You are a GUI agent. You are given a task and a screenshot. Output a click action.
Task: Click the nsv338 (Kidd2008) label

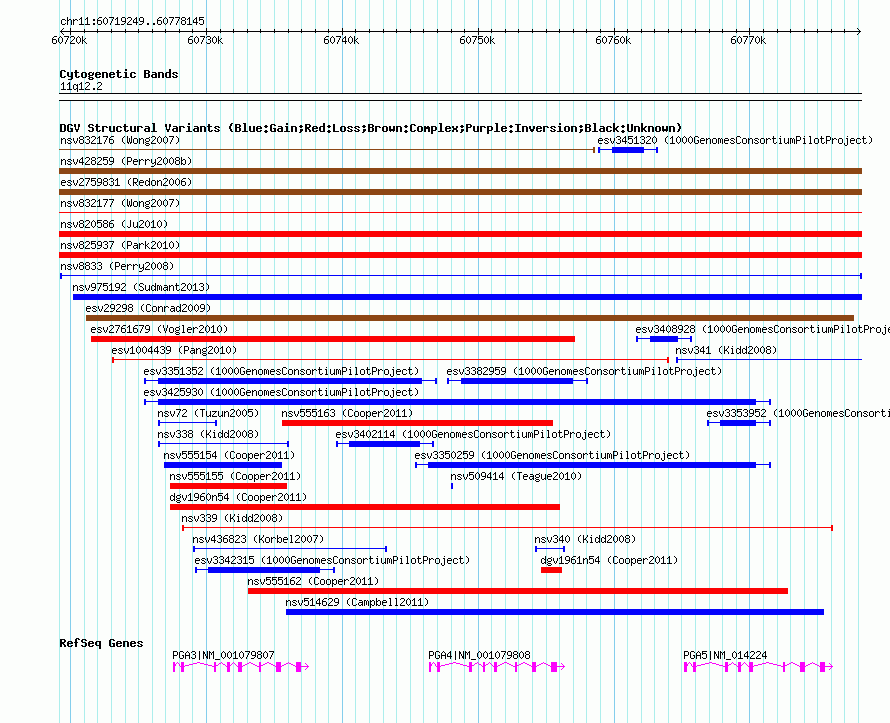pos(208,434)
